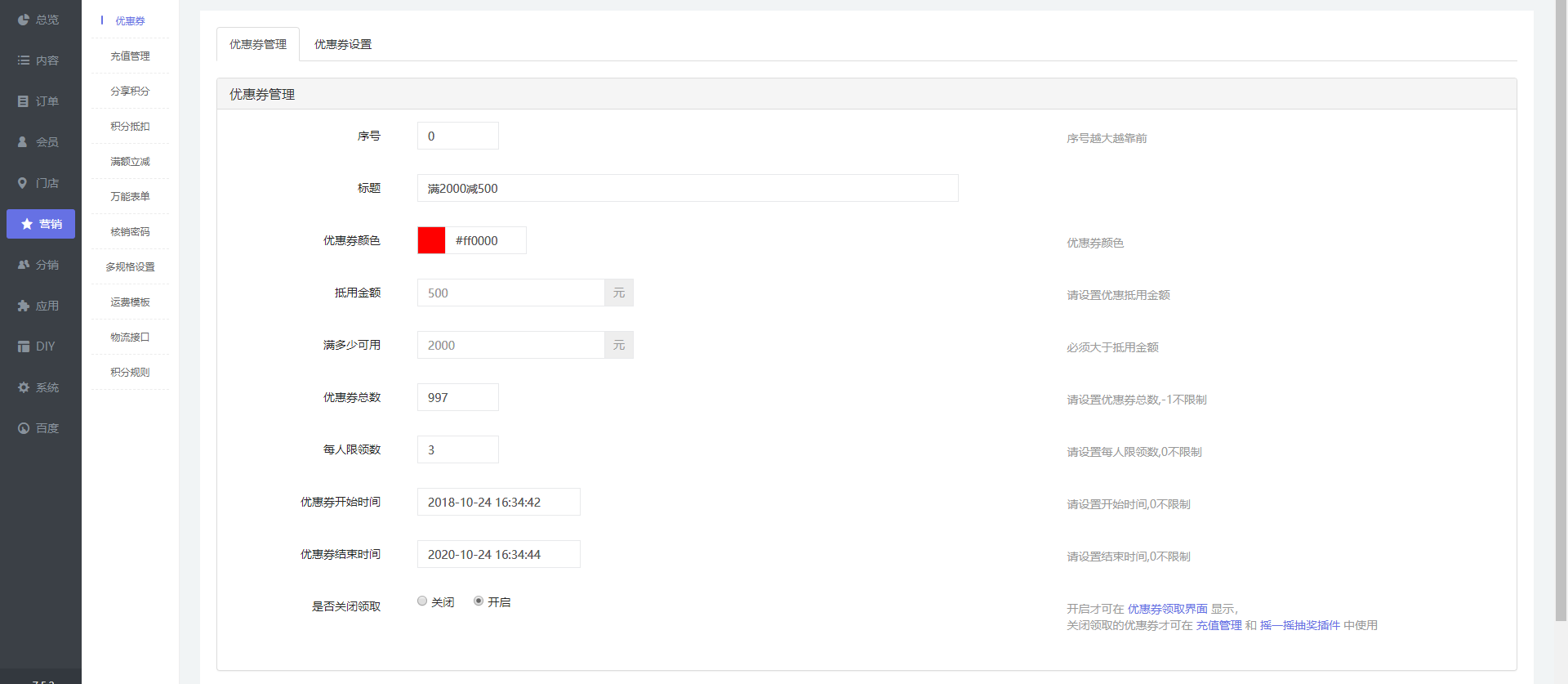Click the 营销 star icon

click(x=27, y=224)
